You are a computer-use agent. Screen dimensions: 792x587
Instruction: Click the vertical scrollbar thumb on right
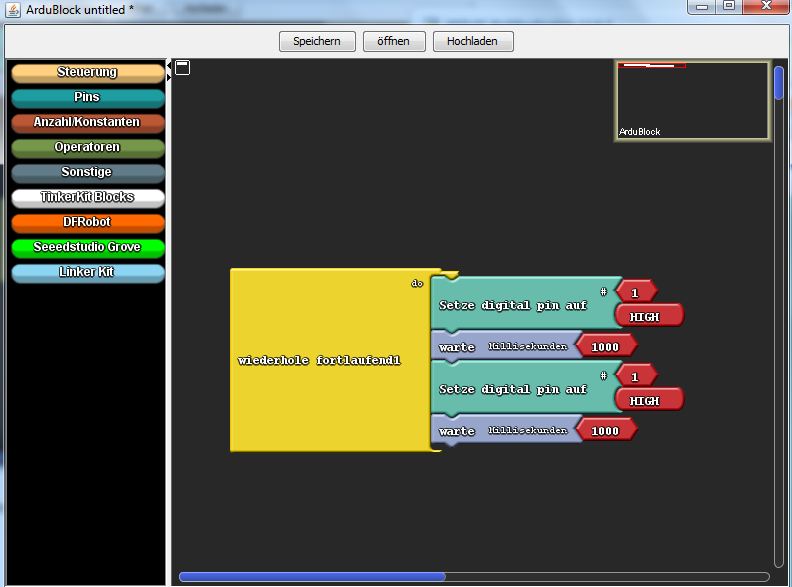tap(779, 83)
